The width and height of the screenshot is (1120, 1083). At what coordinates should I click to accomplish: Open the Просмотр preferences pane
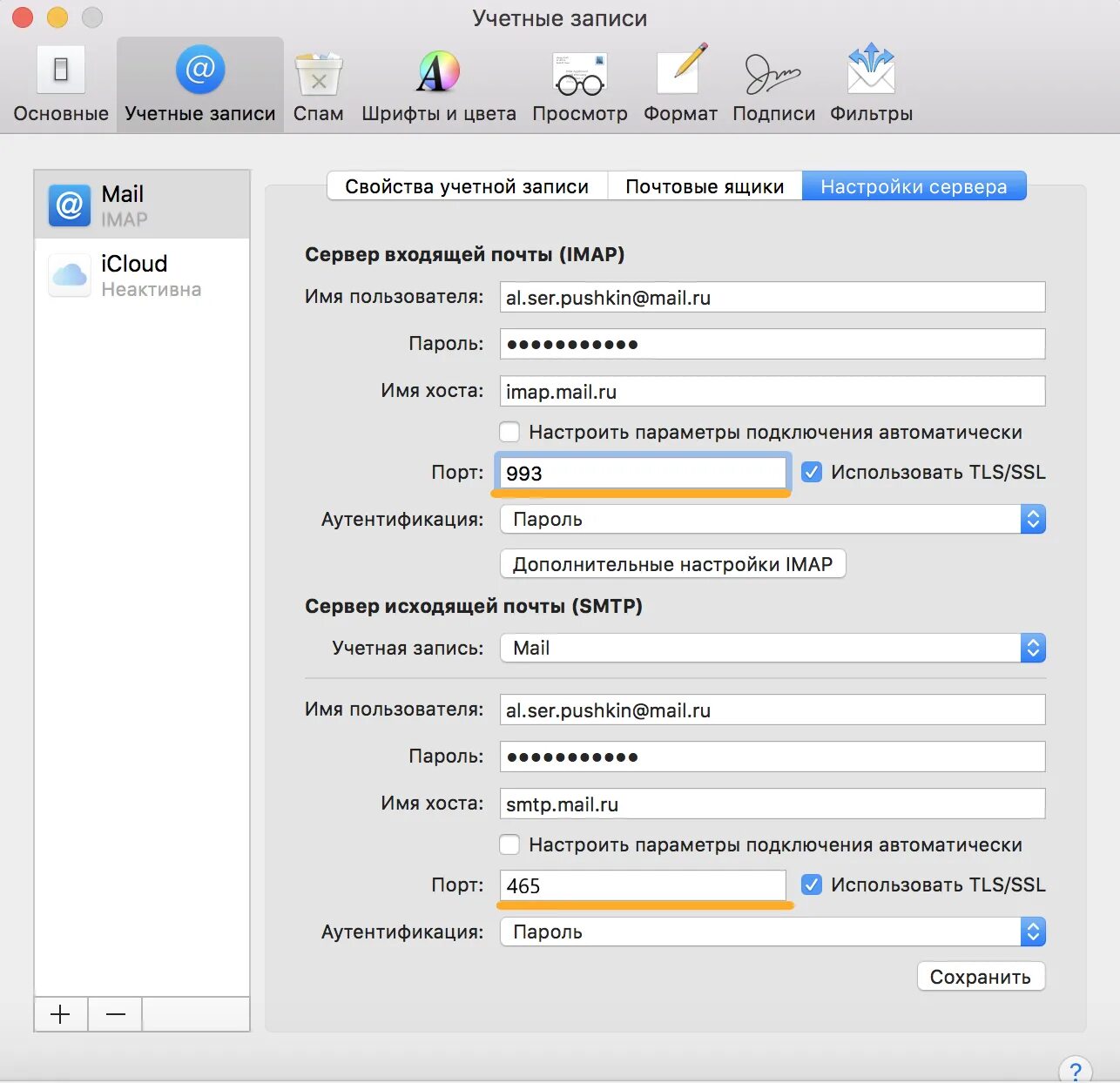tap(579, 85)
